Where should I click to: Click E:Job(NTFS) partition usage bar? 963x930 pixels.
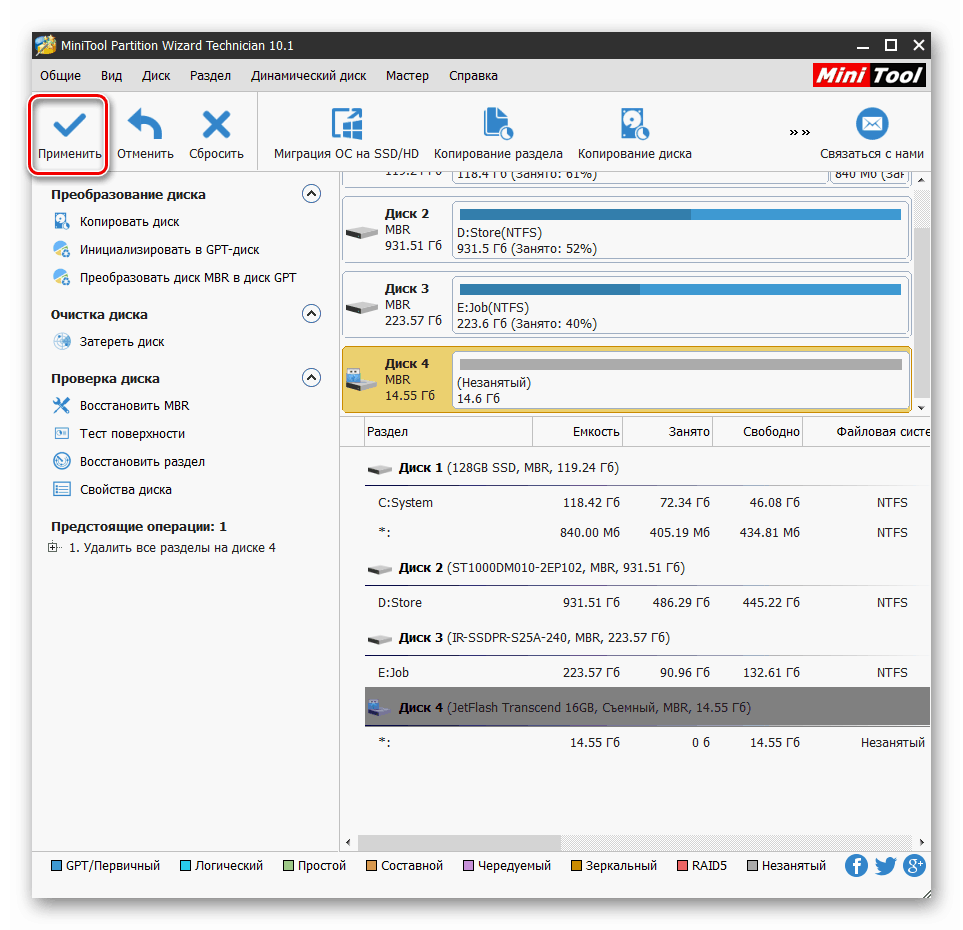pos(680,289)
